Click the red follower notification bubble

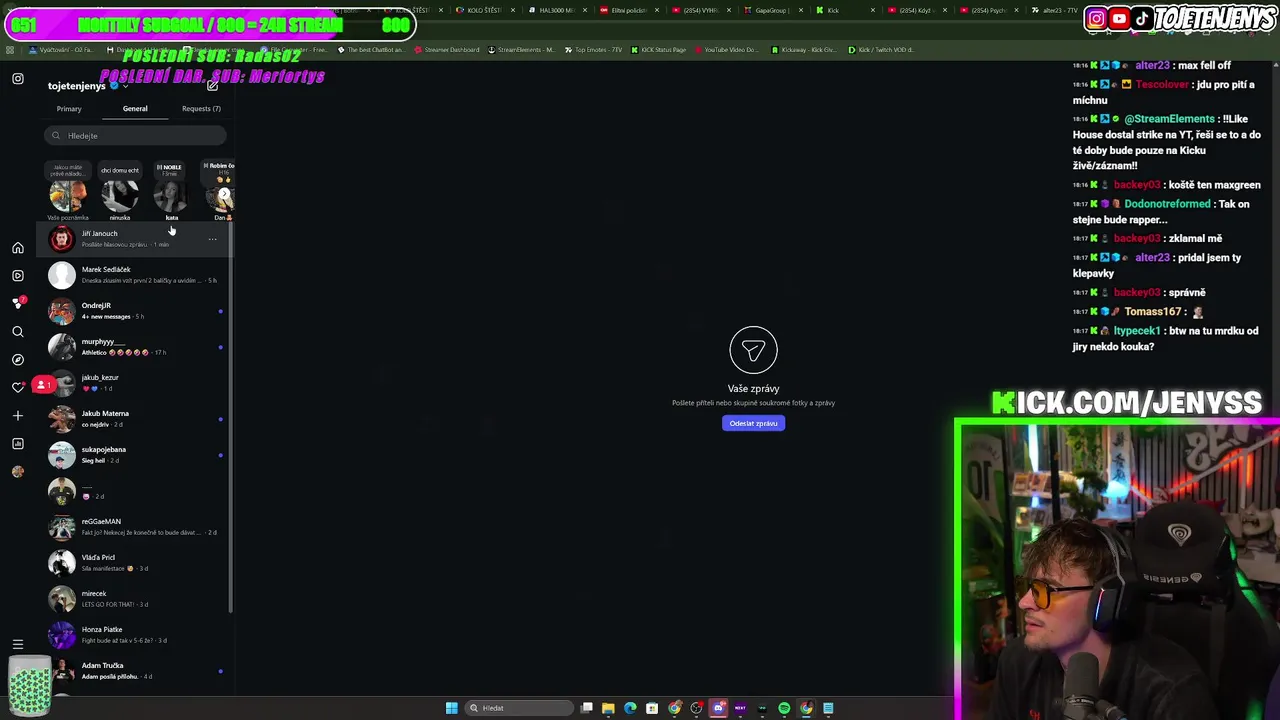(43, 384)
